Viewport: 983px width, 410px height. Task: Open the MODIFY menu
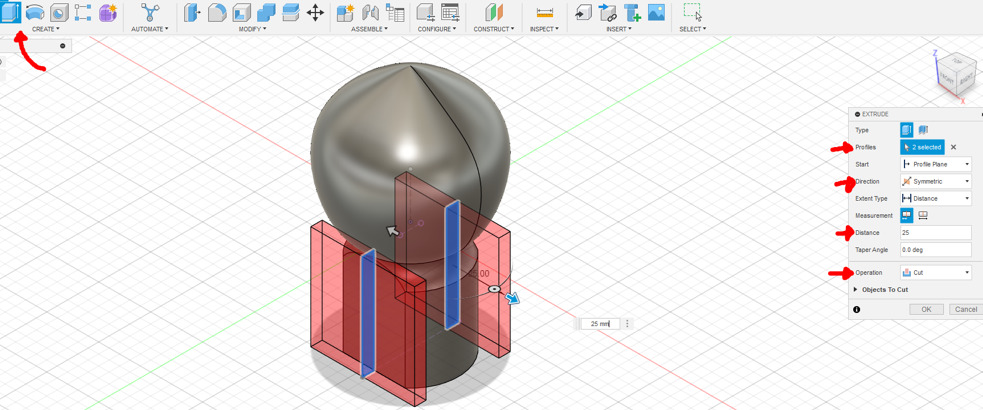tap(253, 29)
